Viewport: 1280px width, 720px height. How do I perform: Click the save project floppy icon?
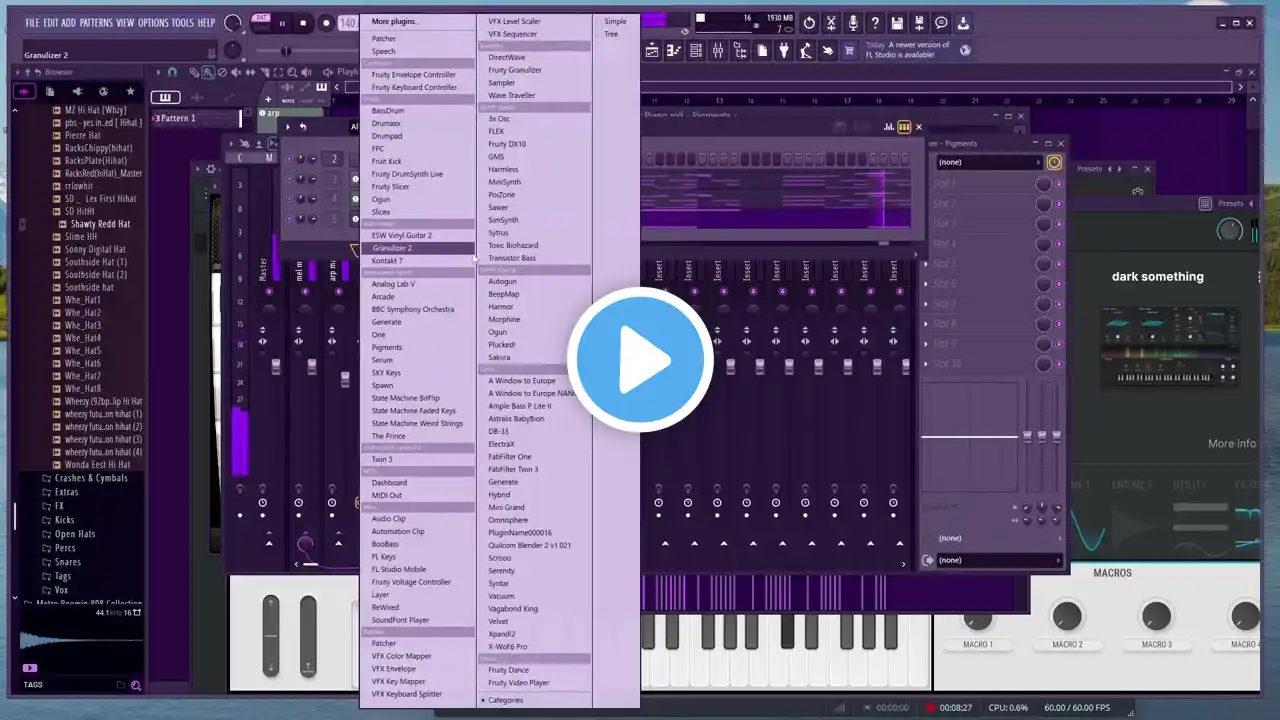(x=897, y=23)
